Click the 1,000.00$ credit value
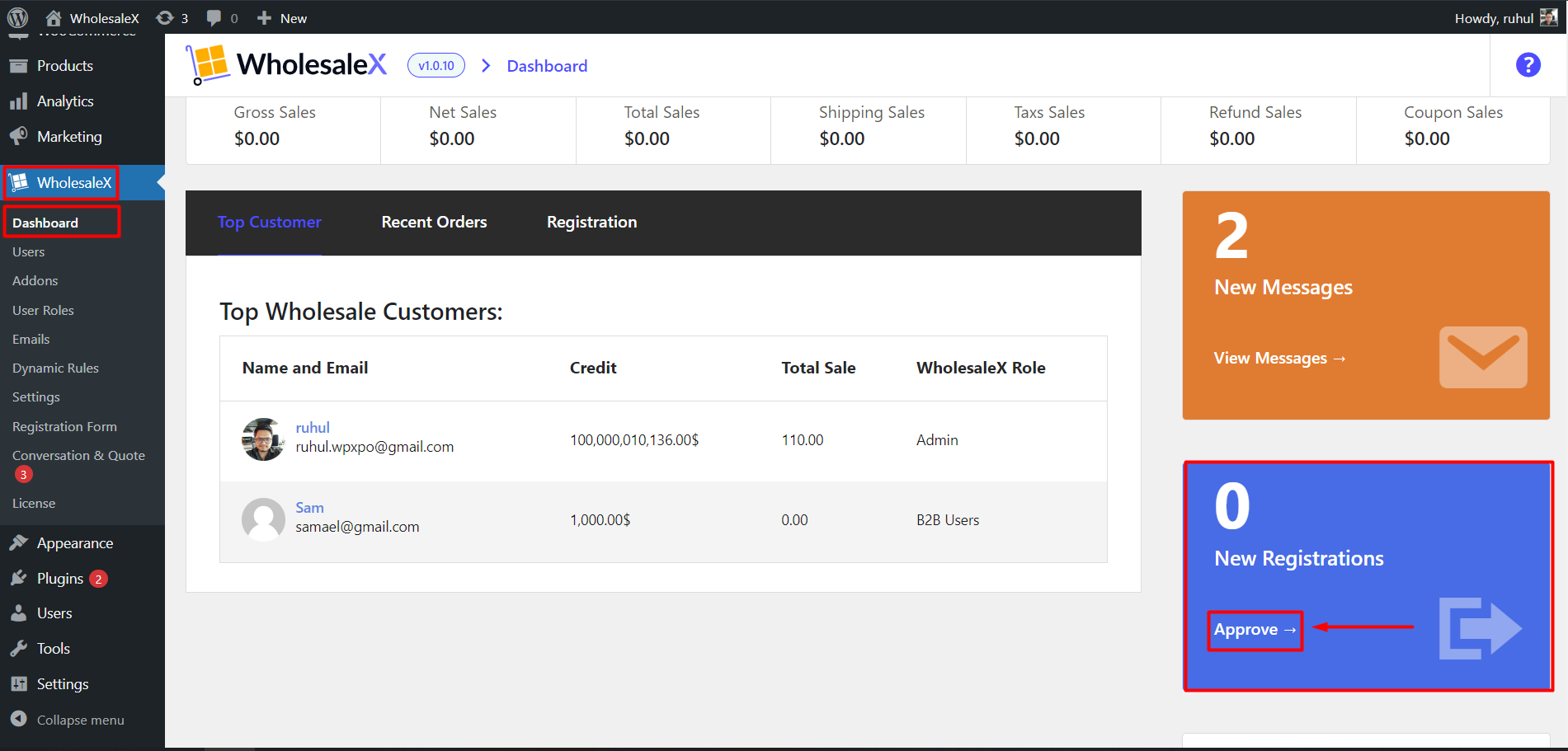 [x=600, y=520]
